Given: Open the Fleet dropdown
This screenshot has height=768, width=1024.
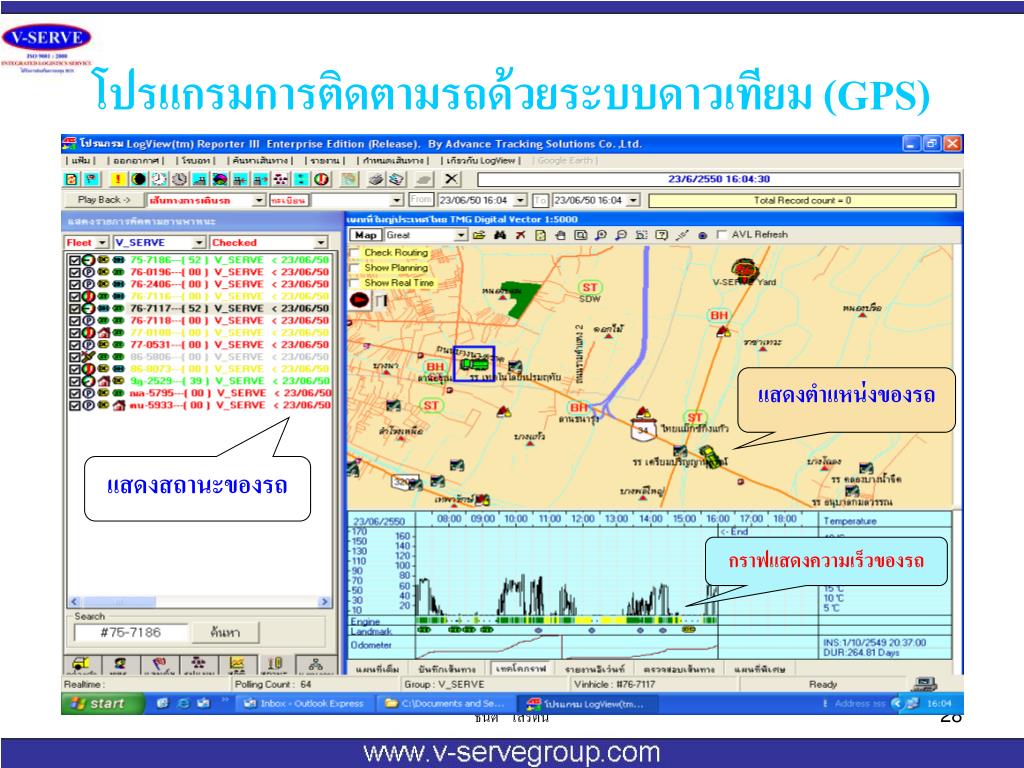Looking at the screenshot, I should coord(102,242).
